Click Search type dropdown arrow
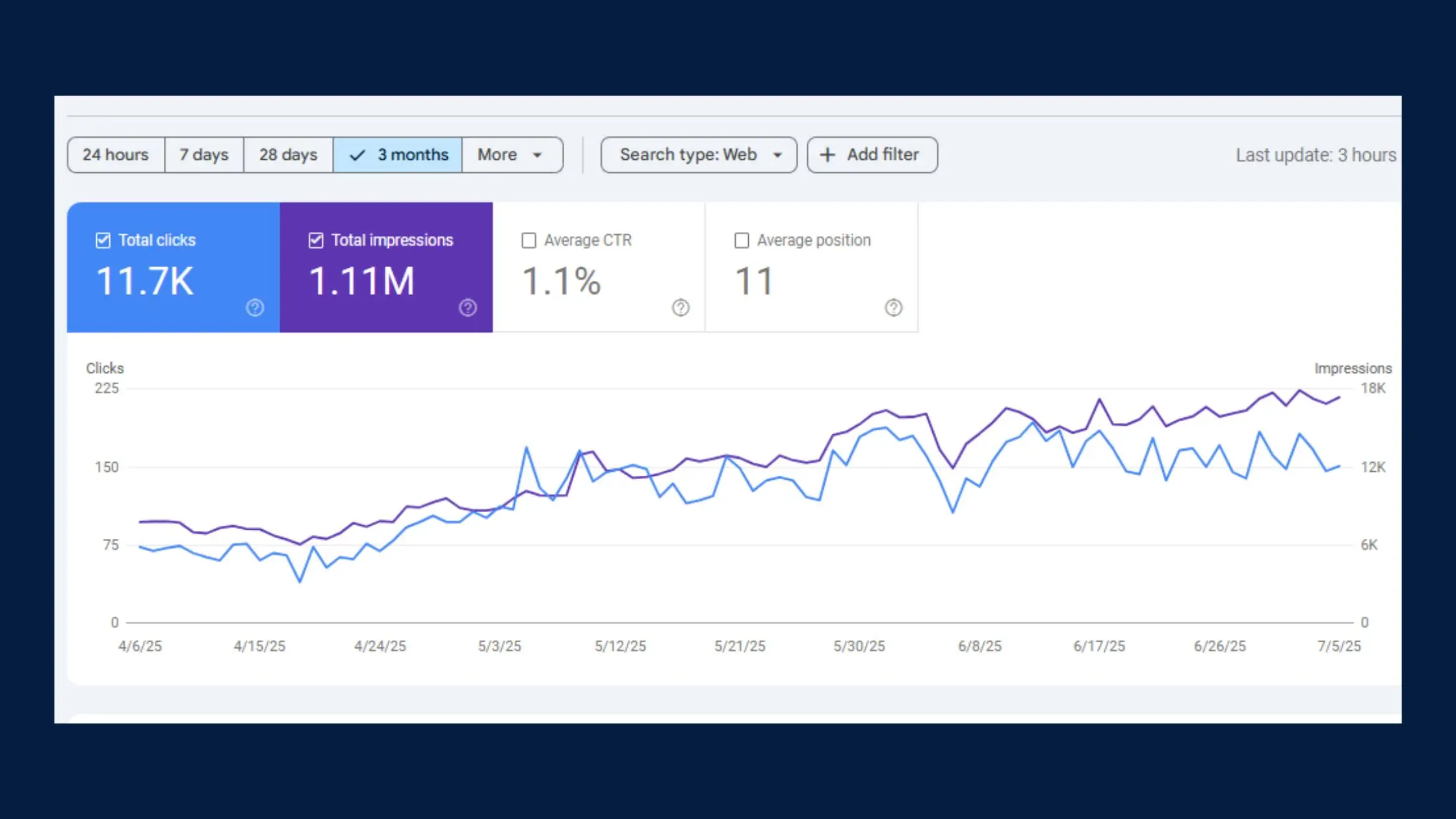The width and height of the screenshot is (1456, 819). (x=777, y=155)
